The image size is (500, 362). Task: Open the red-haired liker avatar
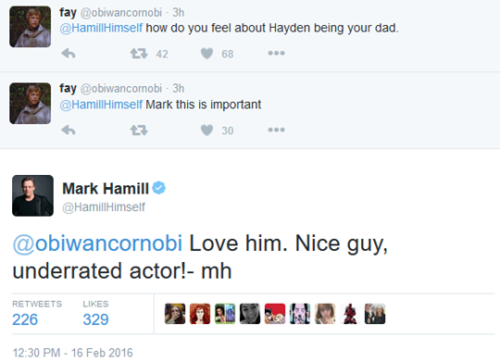[200, 314]
